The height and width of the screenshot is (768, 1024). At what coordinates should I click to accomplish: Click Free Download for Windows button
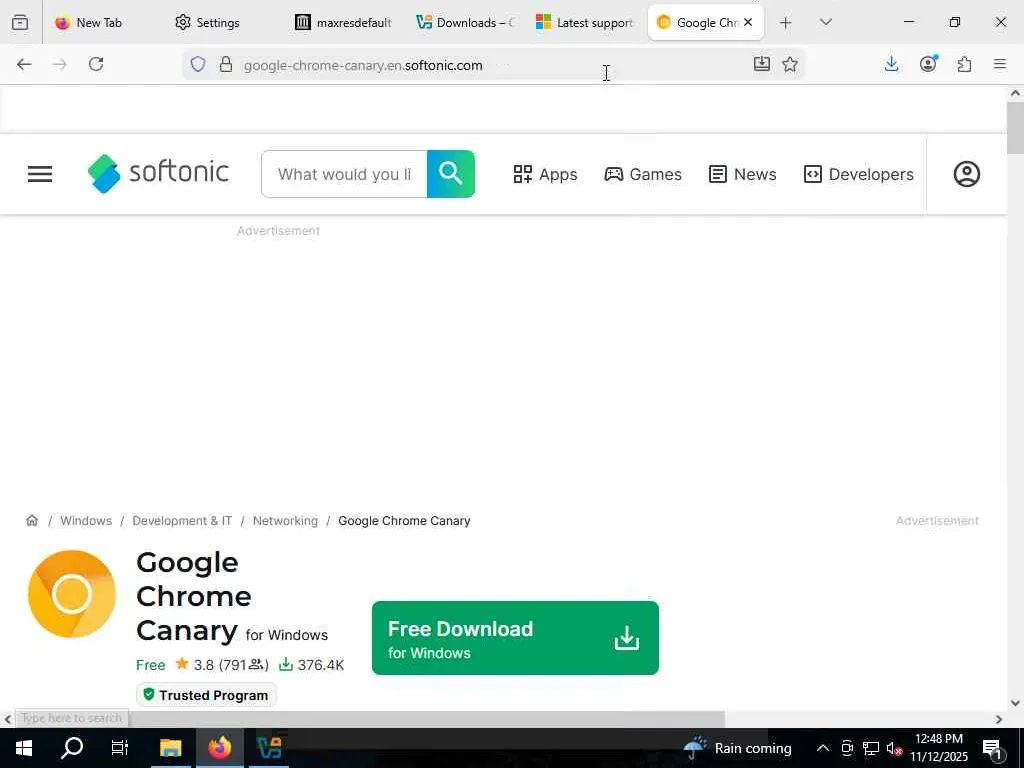[x=515, y=638]
